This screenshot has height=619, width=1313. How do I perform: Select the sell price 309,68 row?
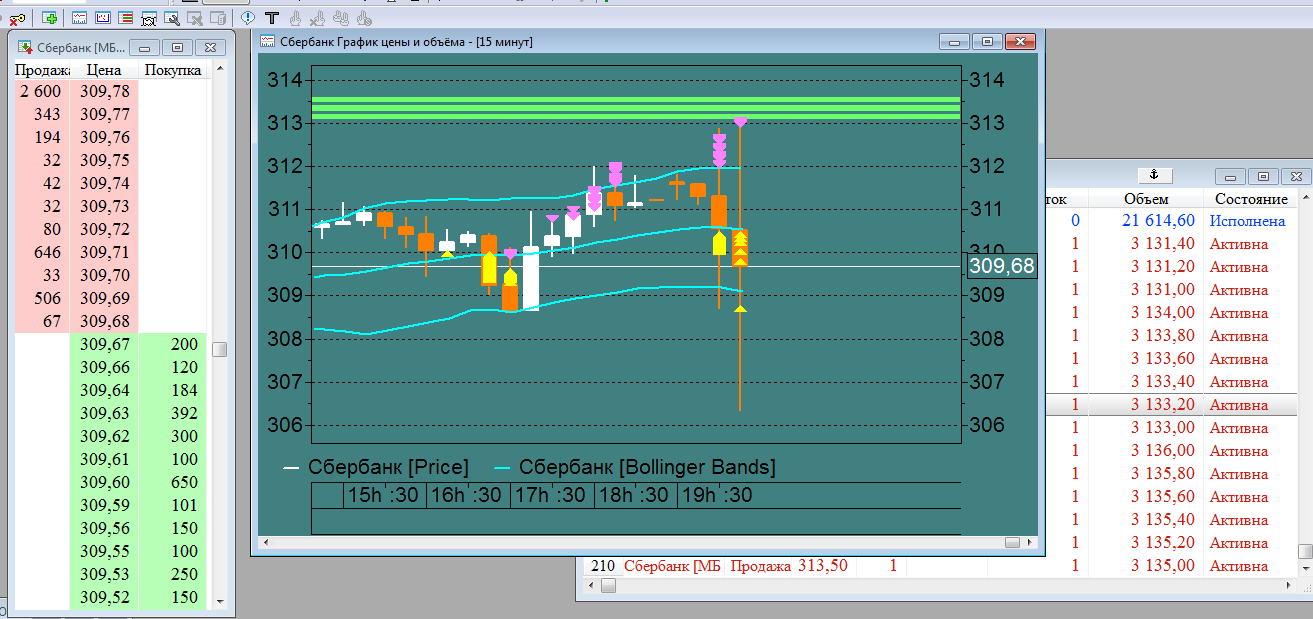(x=109, y=321)
